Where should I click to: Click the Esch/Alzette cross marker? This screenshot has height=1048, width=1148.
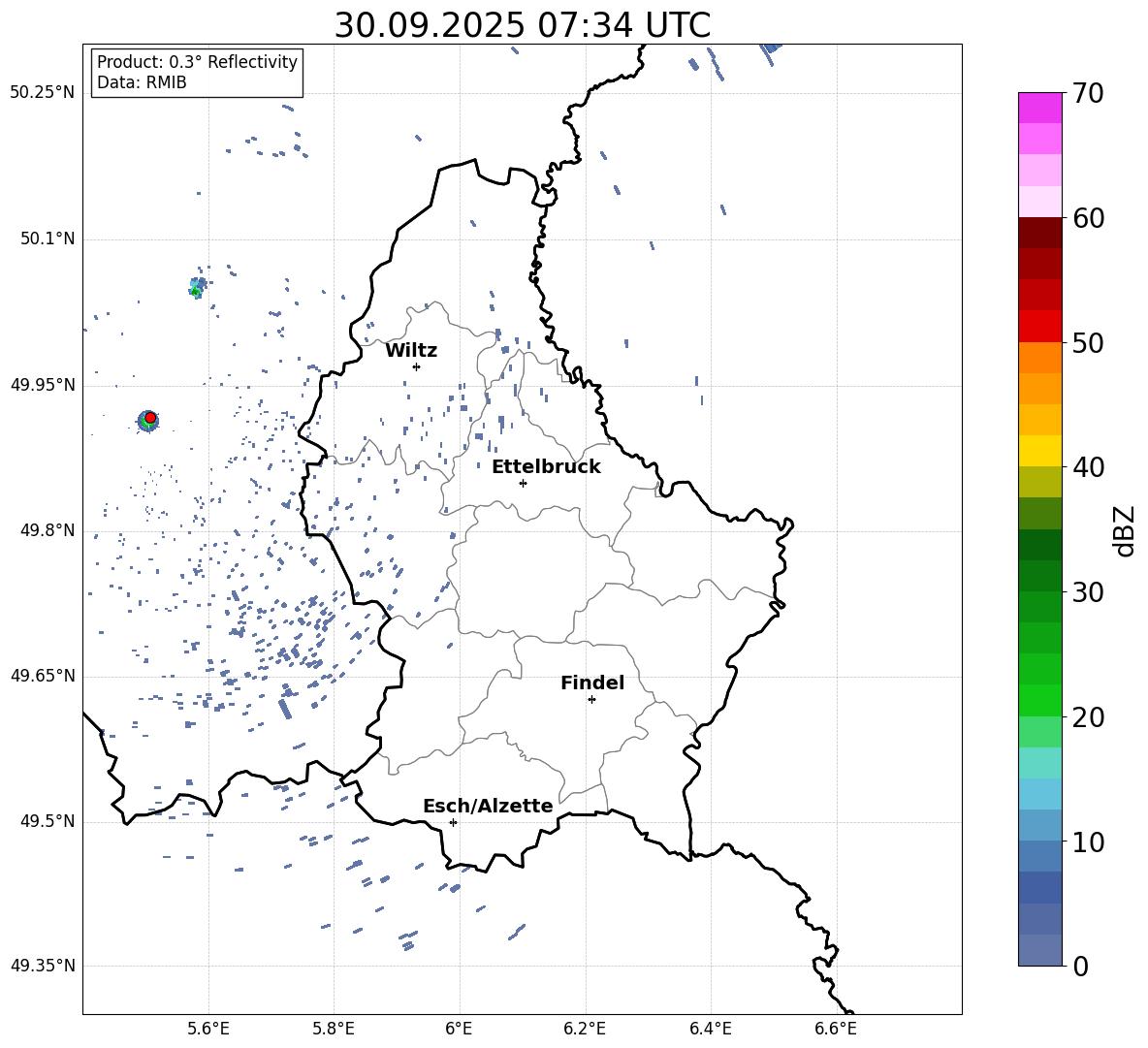coord(453,822)
